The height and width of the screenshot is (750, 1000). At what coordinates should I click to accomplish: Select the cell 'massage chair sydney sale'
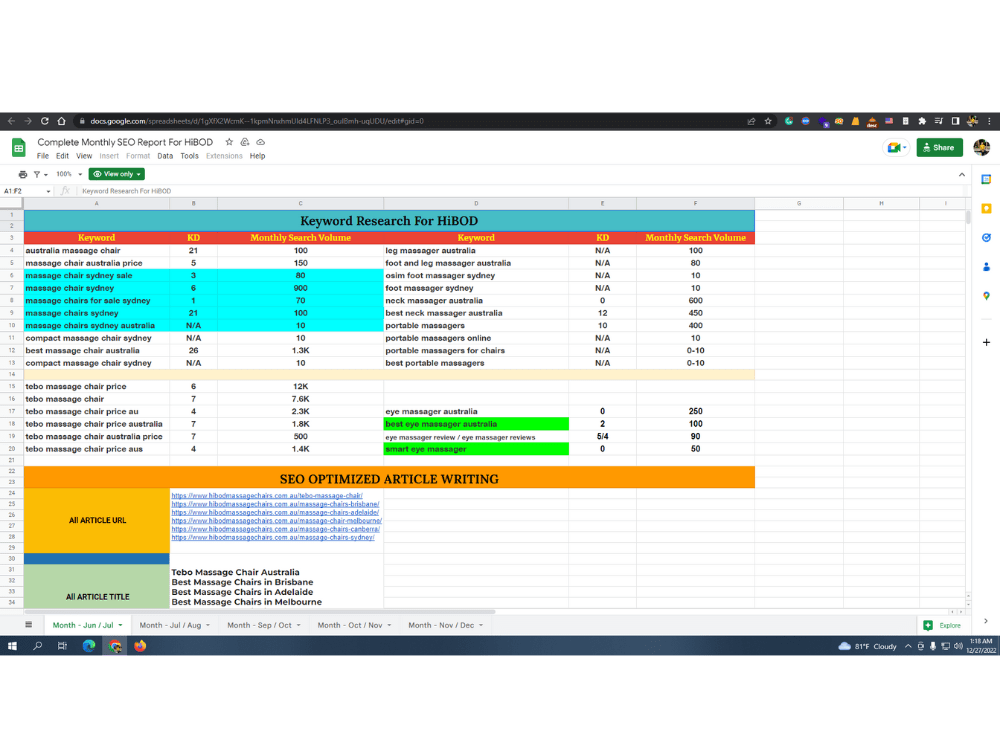[97, 276]
